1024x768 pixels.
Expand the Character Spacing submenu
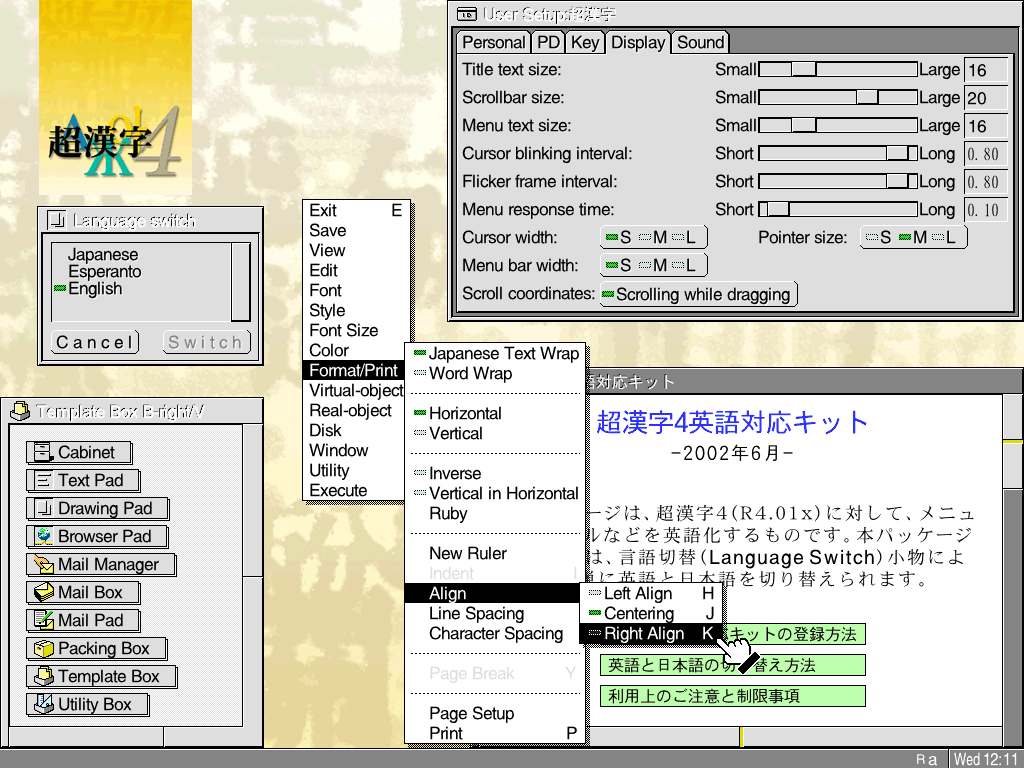coord(495,633)
